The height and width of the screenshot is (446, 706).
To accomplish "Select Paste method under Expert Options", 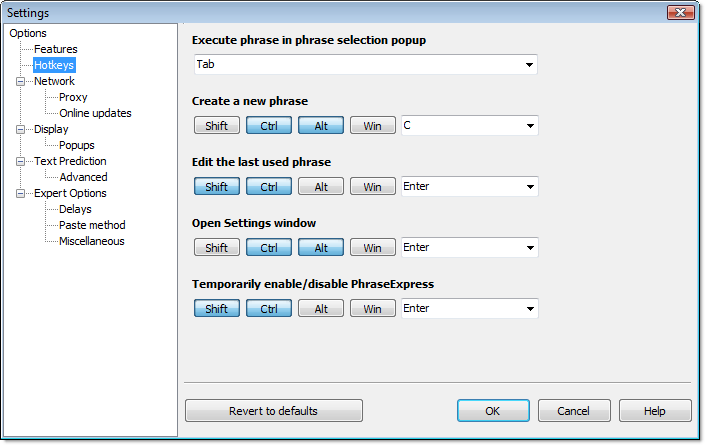I will click(92, 225).
